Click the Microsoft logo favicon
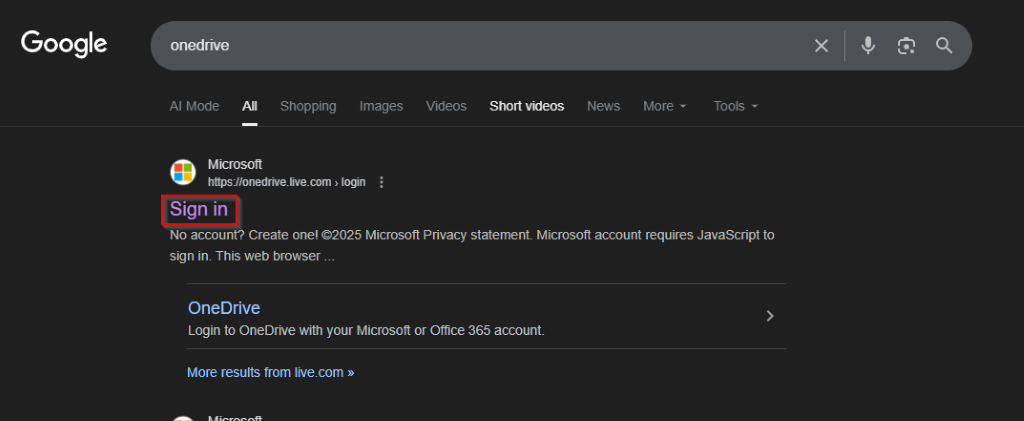 tap(182, 172)
